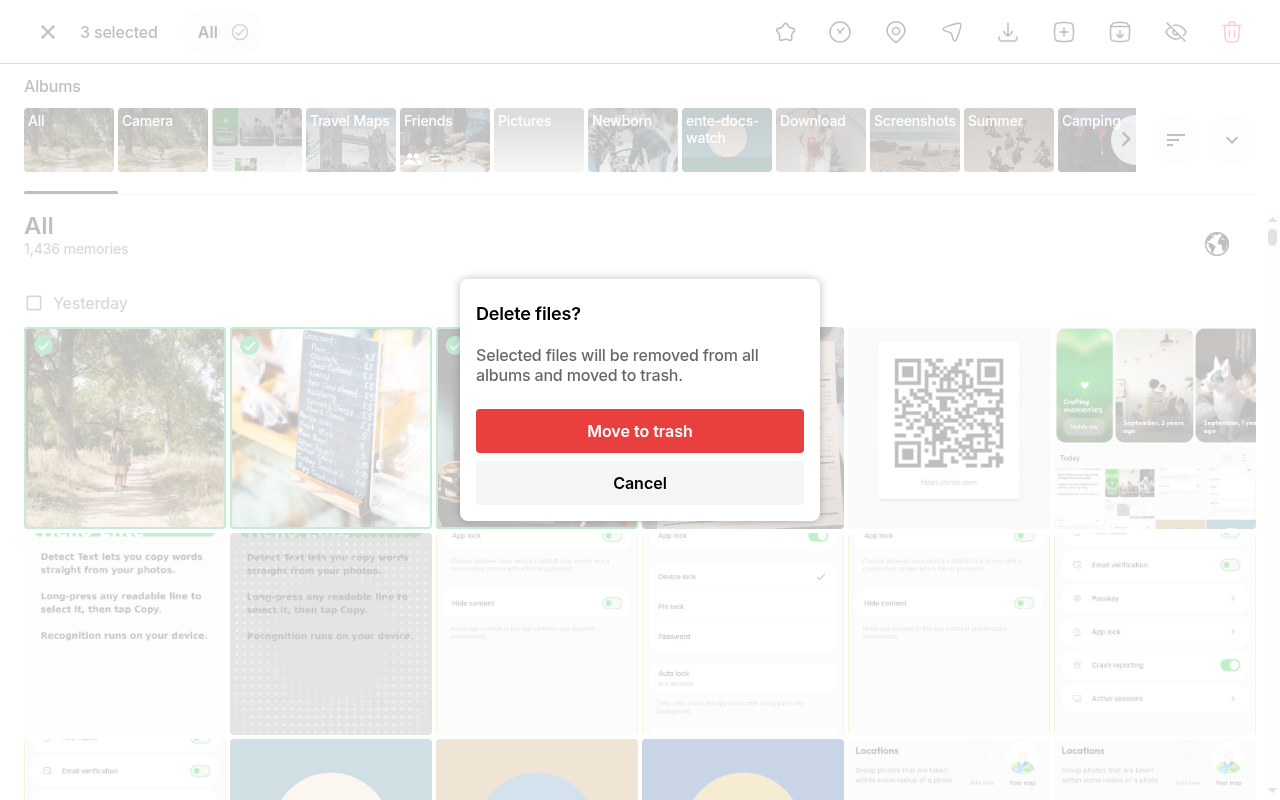Open the Download album
Image resolution: width=1280 pixels, height=800 pixels.
click(x=821, y=140)
